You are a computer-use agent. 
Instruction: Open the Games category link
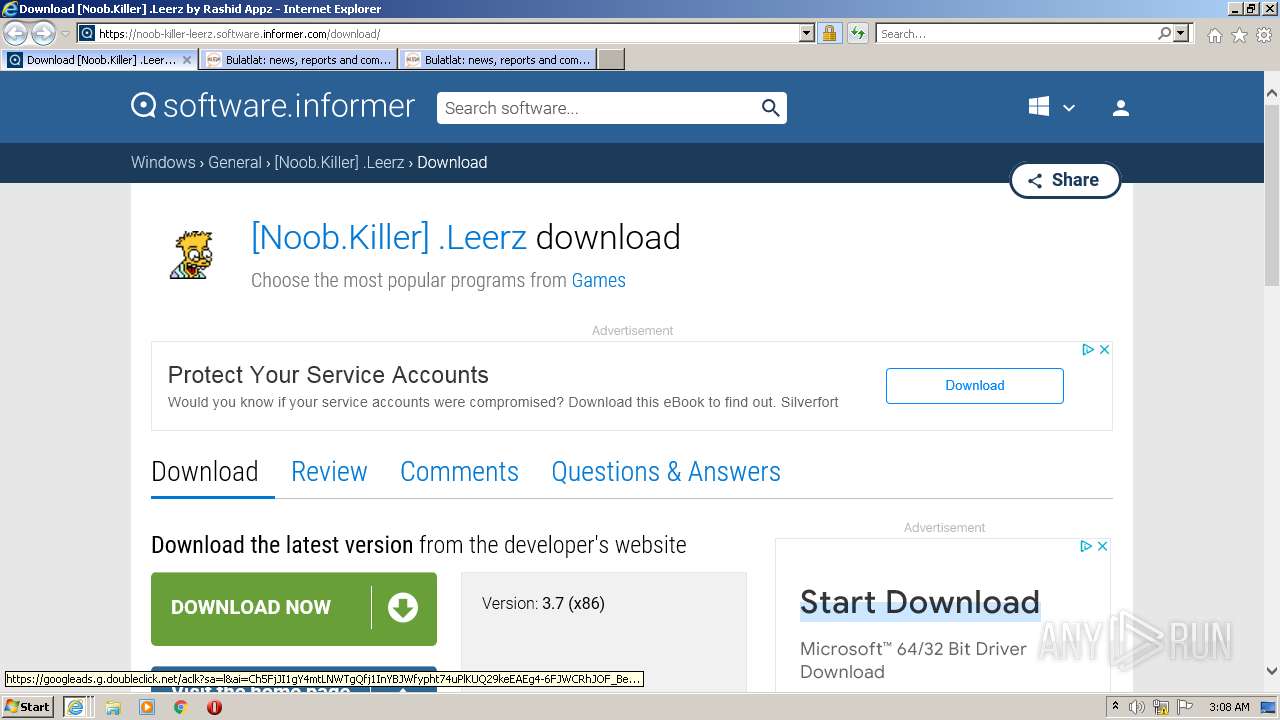pos(598,280)
